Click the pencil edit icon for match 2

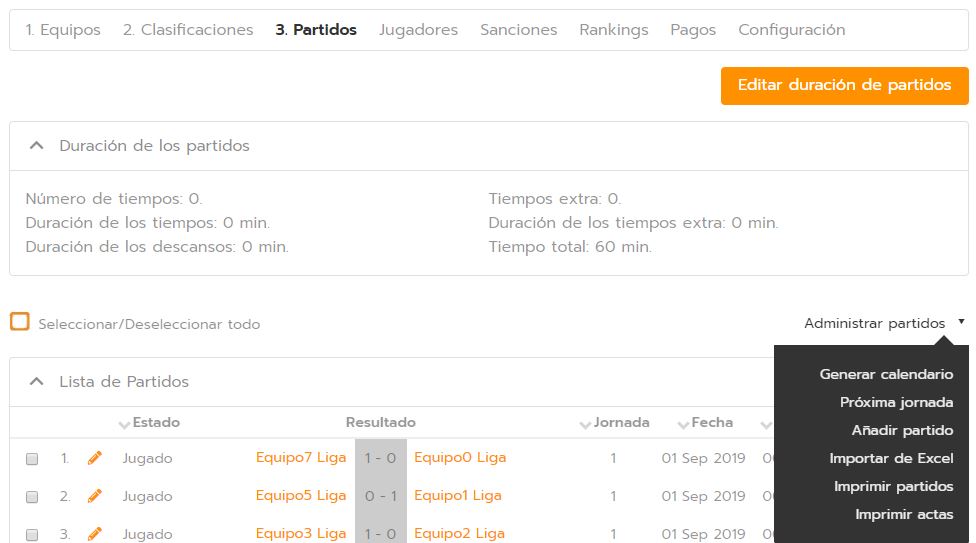(x=95, y=496)
